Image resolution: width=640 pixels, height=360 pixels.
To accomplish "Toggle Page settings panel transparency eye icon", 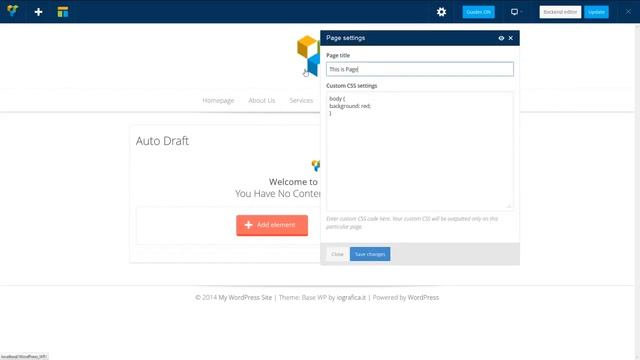I will (x=501, y=38).
